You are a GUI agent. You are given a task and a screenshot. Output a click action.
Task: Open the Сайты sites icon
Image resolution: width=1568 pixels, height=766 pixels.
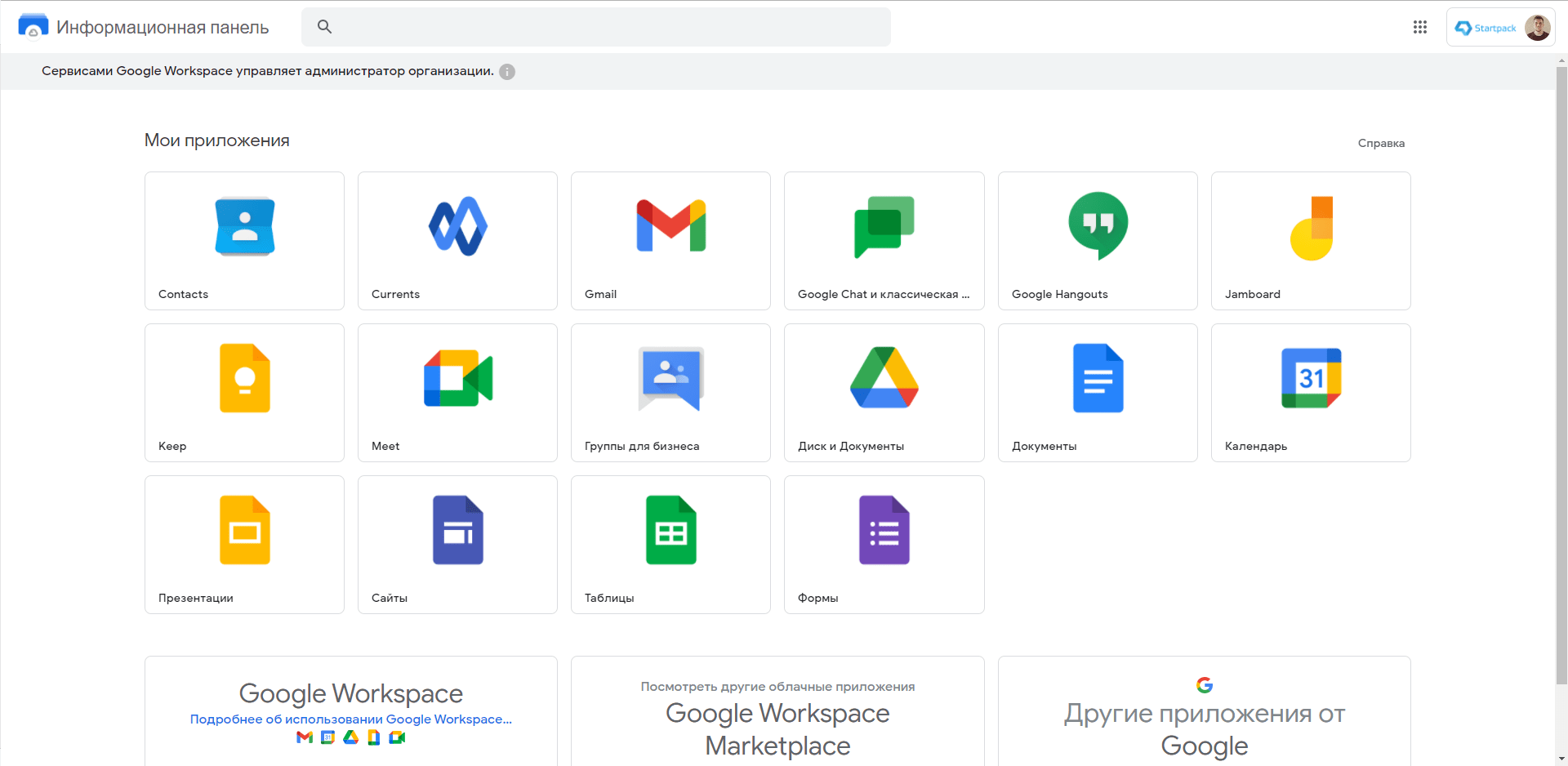(x=458, y=530)
